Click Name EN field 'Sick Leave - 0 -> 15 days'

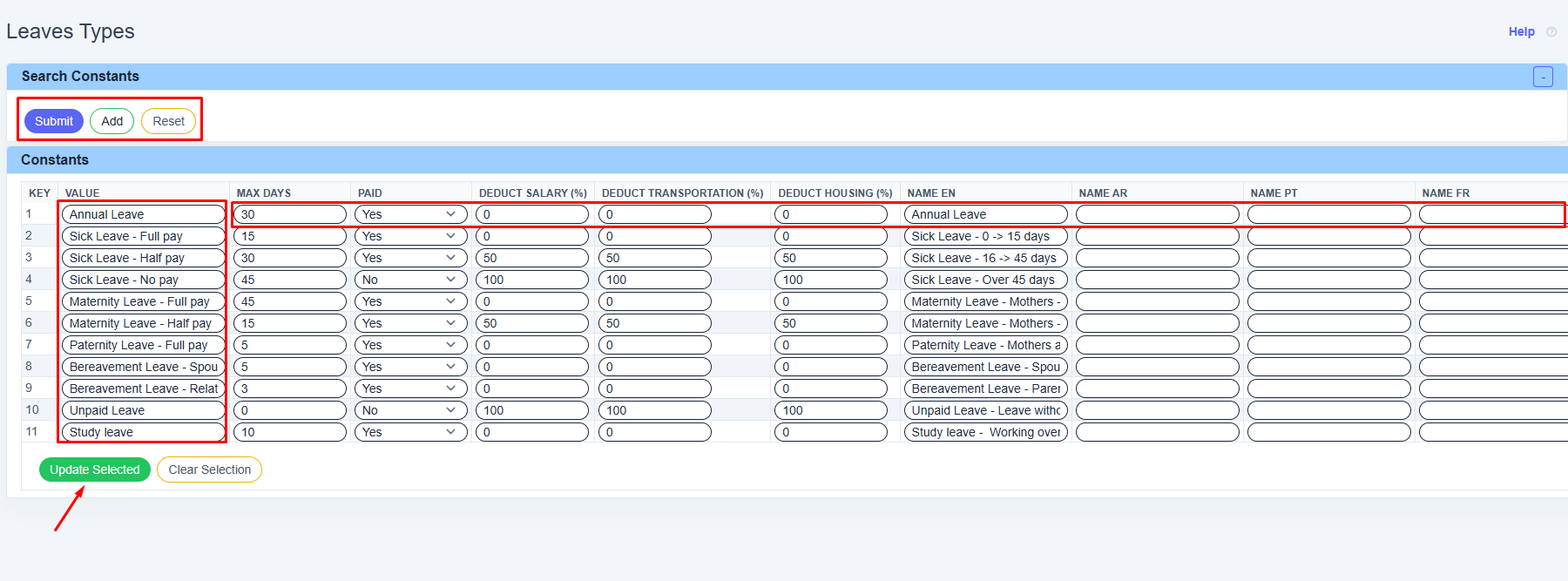click(986, 236)
